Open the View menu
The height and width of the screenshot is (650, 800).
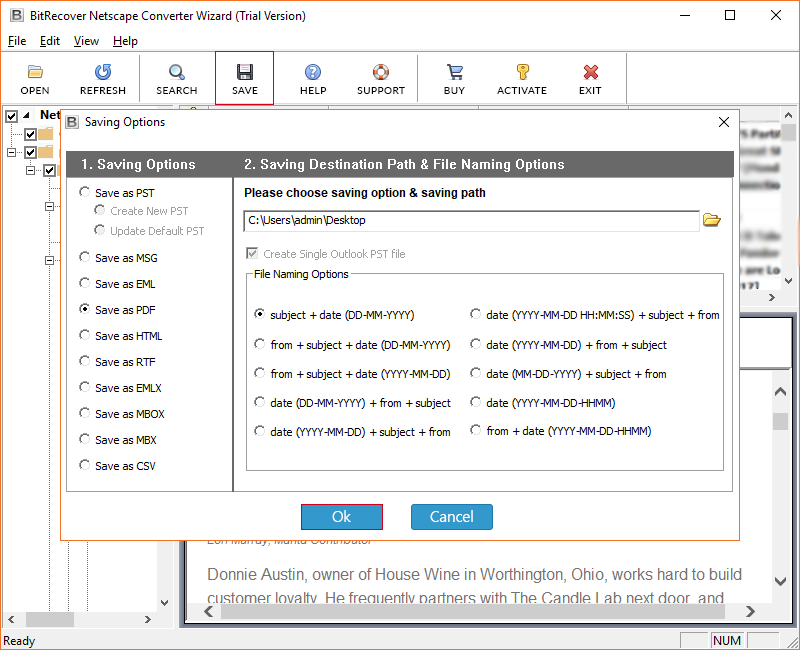tap(86, 41)
